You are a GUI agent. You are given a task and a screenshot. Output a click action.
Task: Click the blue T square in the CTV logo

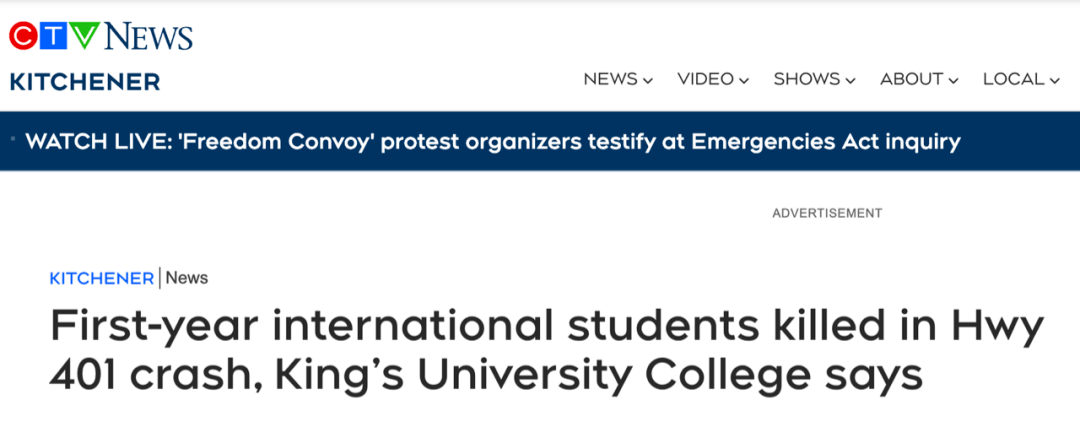point(53,36)
